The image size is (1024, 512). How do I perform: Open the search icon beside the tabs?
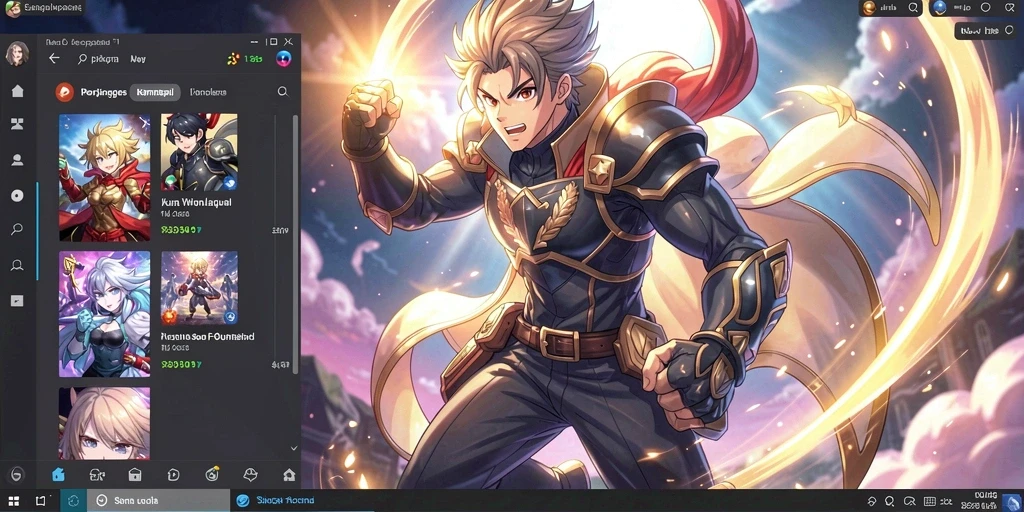(x=283, y=92)
